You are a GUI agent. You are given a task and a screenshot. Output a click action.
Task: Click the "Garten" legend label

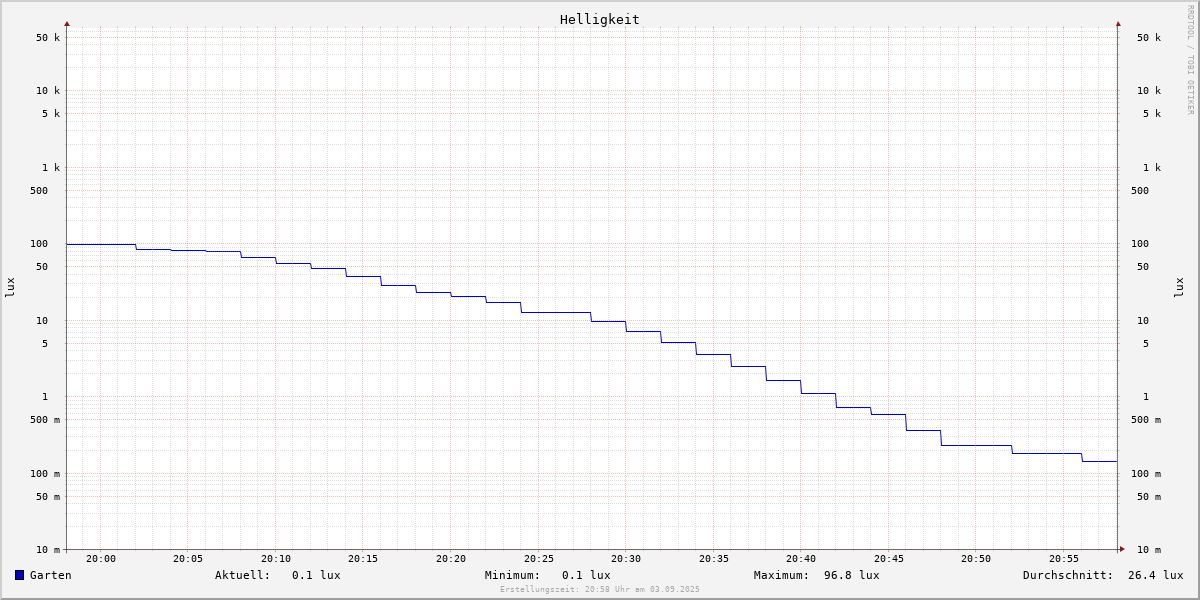51,575
